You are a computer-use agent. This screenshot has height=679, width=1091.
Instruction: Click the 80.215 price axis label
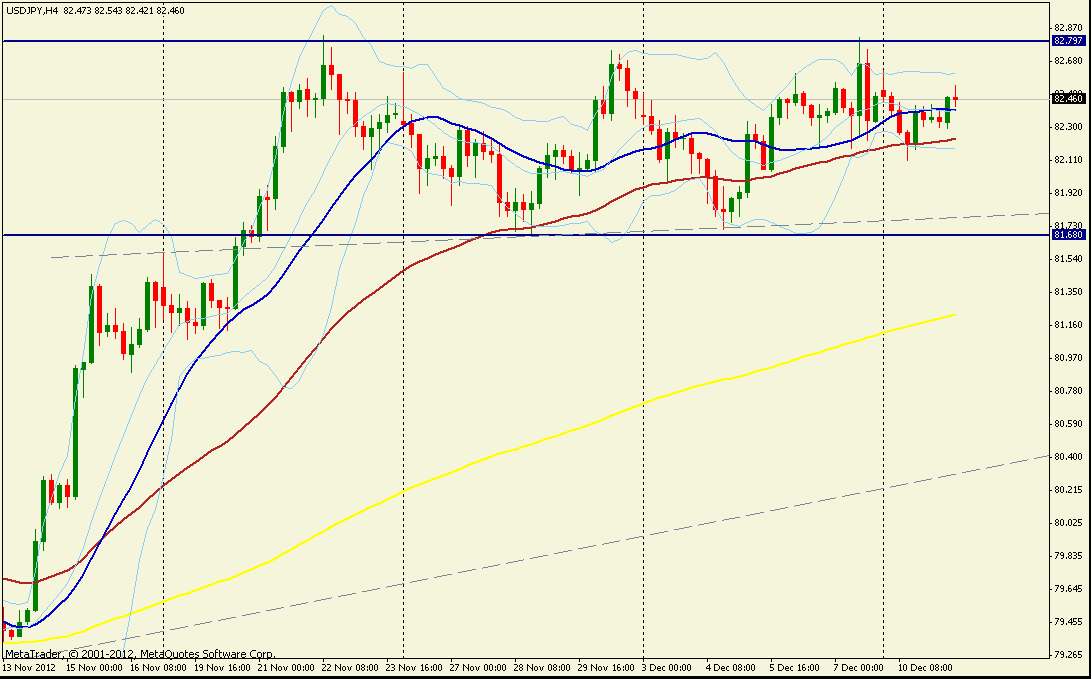[1069, 490]
